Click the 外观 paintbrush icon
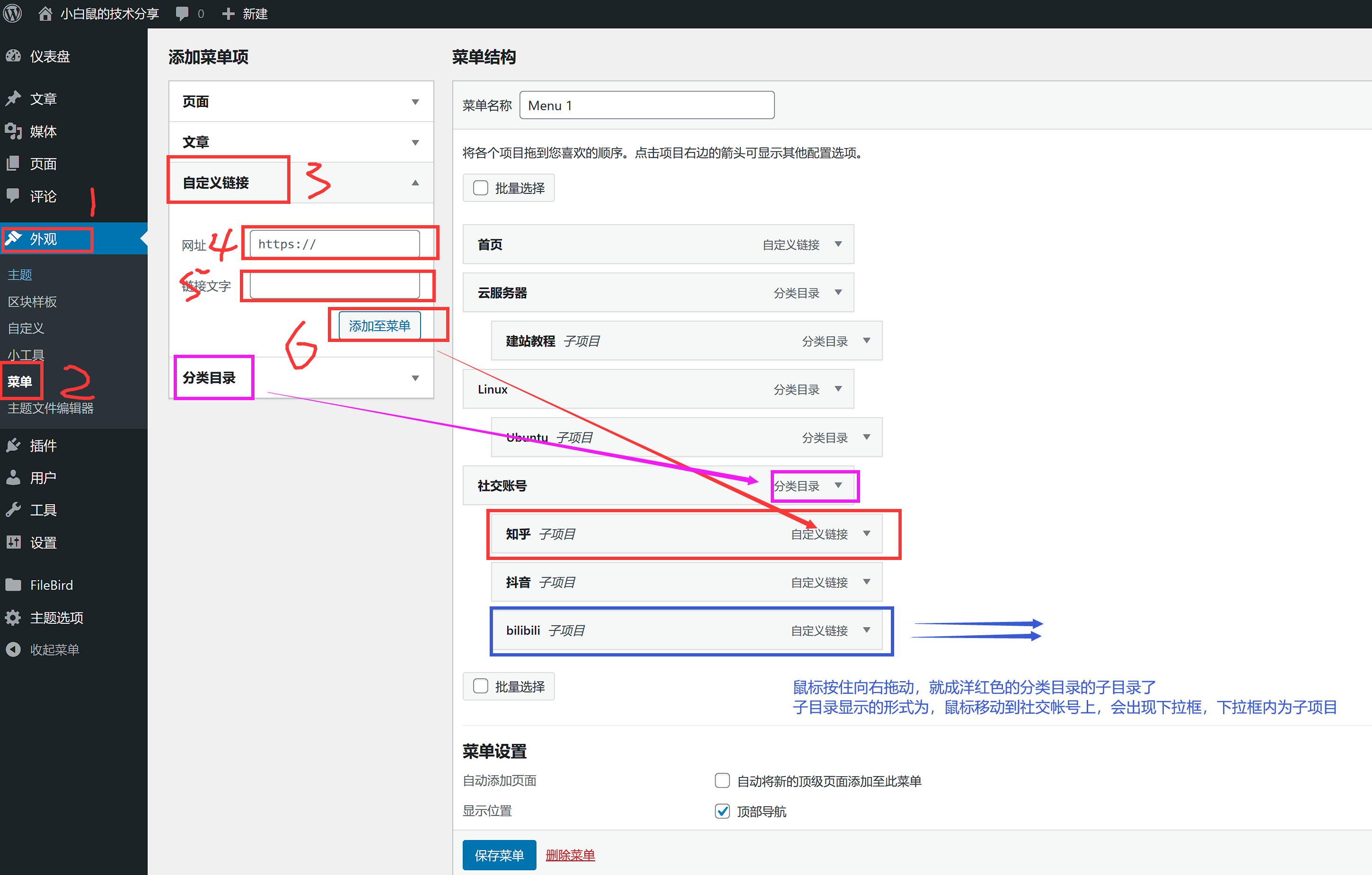This screenshot has height=875, width=1372. coord(13,238)
